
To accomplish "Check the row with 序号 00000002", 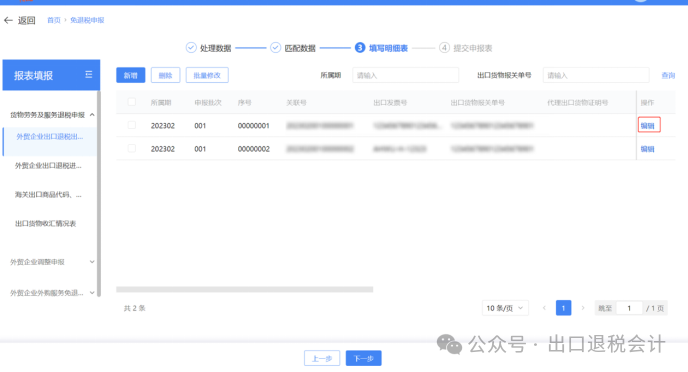I will [132, 149].
